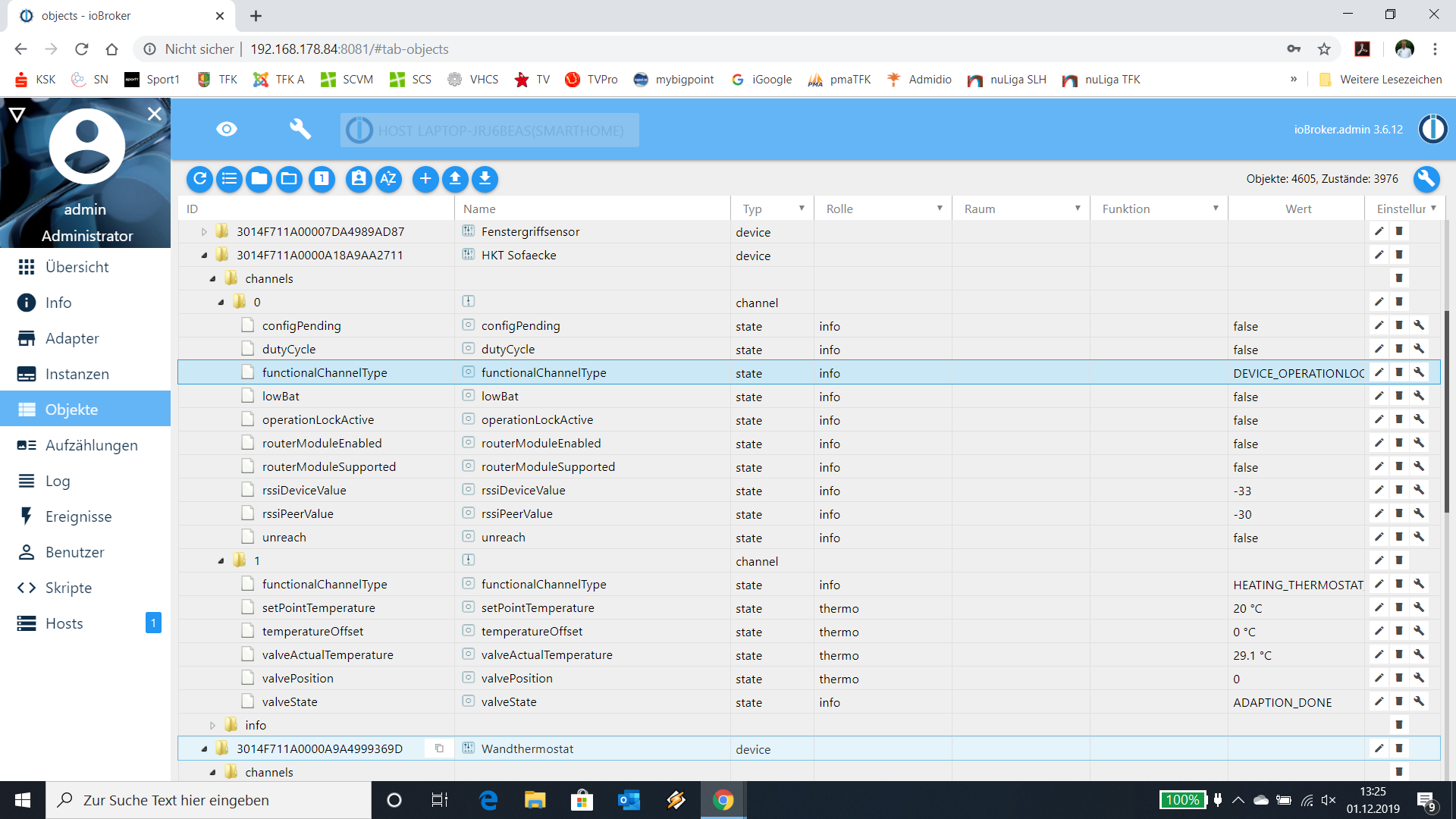Open the Log page
Viewport: 1456px width, 819px height.
(85, 481)
